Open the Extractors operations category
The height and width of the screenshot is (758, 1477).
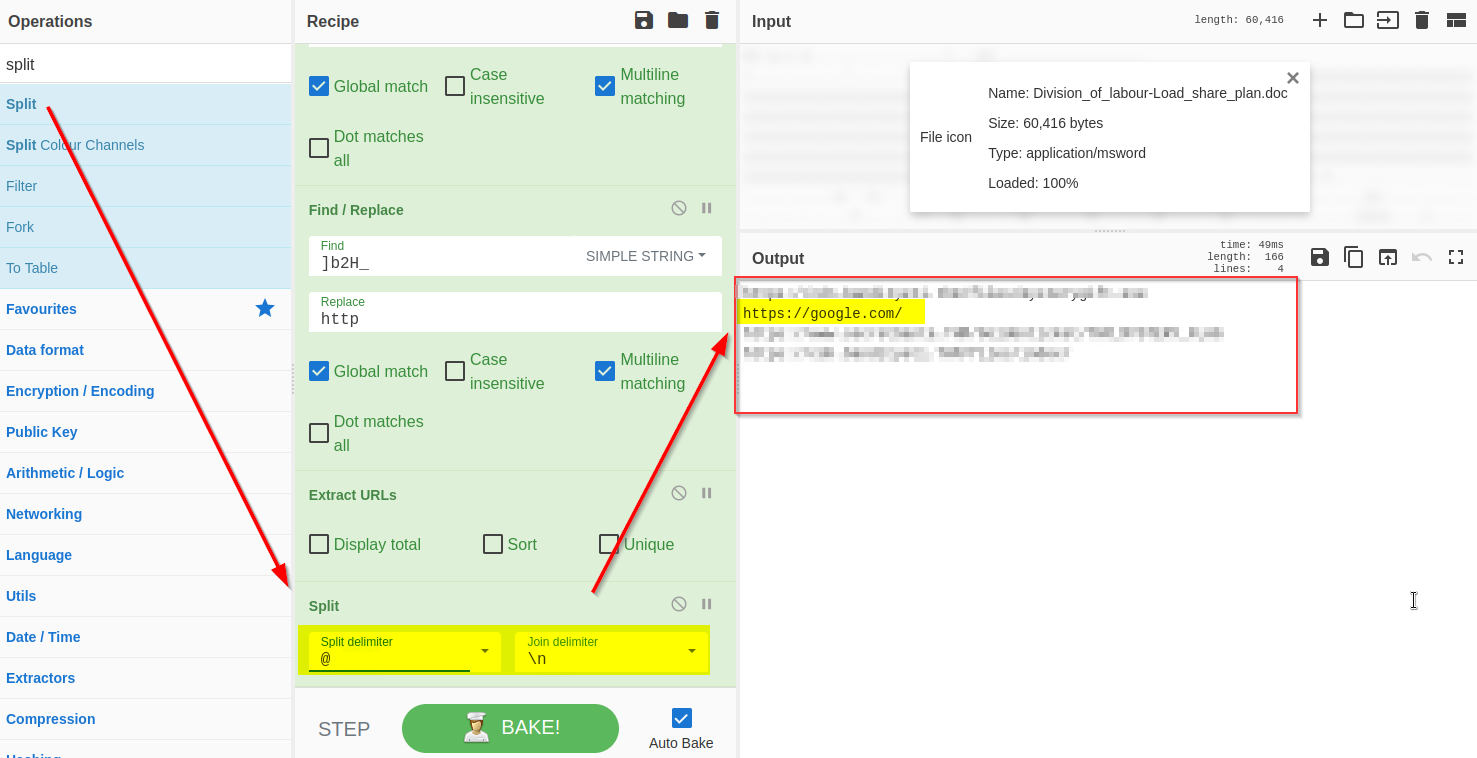tap(40, 678)
